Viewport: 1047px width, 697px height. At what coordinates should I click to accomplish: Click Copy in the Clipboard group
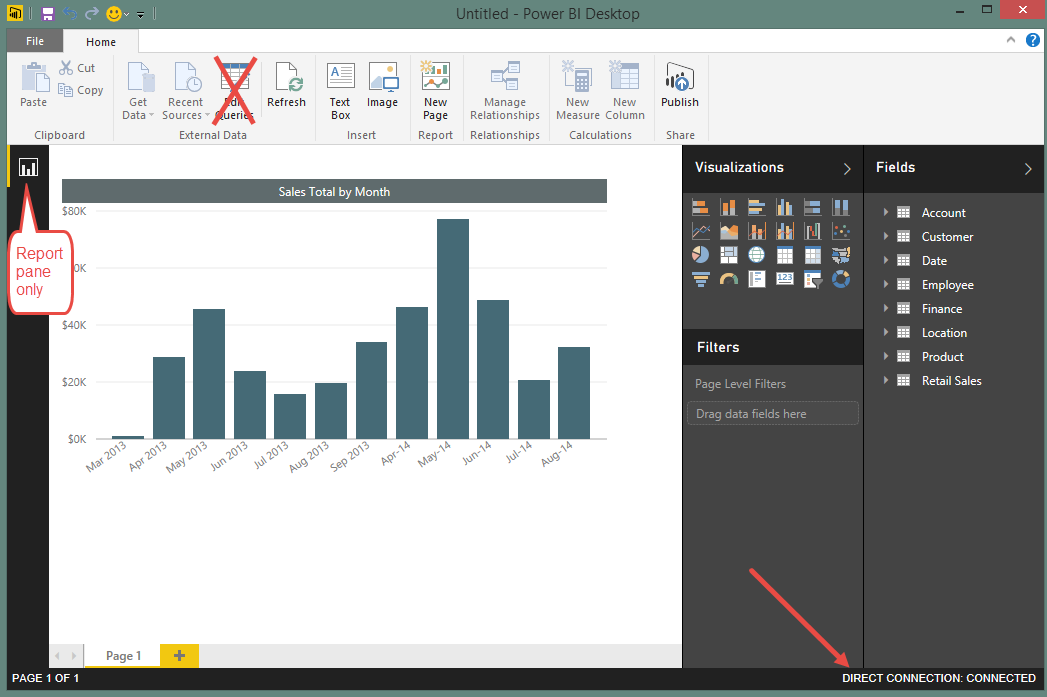pyautogui.click(x=80, y=90)
